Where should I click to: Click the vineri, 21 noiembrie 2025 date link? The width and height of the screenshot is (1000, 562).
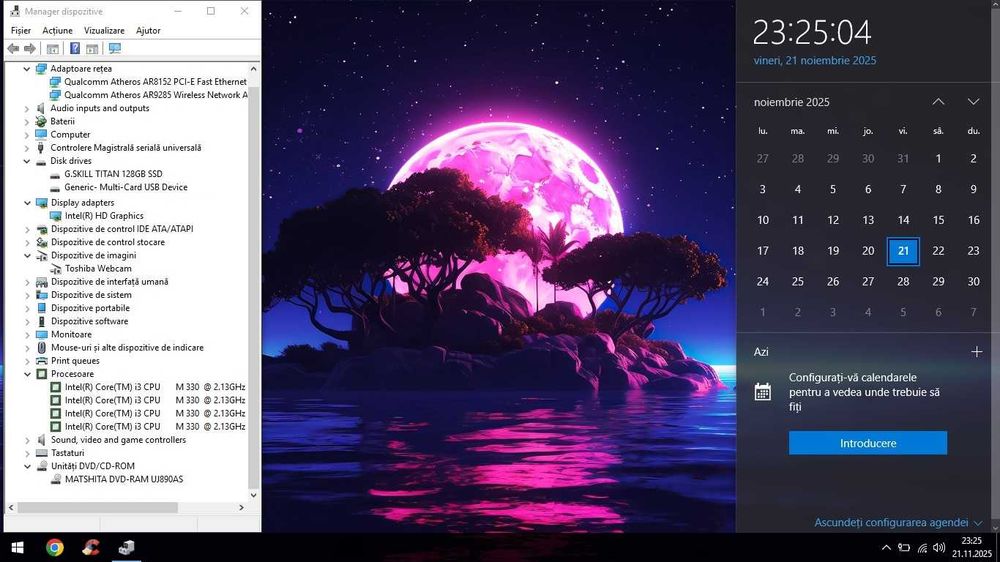[814, 61]
